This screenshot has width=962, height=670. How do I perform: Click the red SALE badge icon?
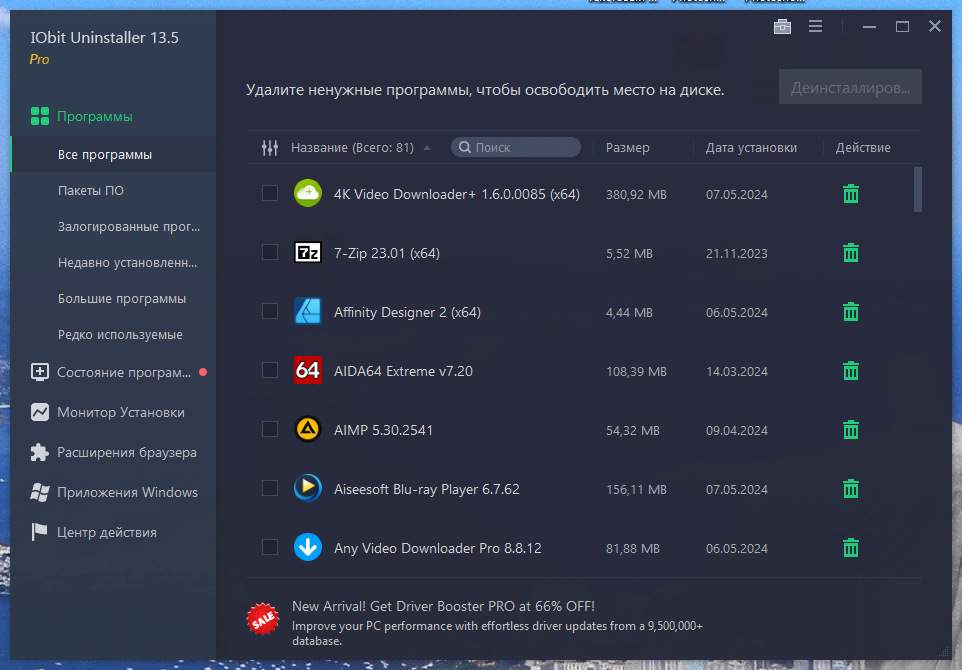pyautogui.click(x=263, y=620)
